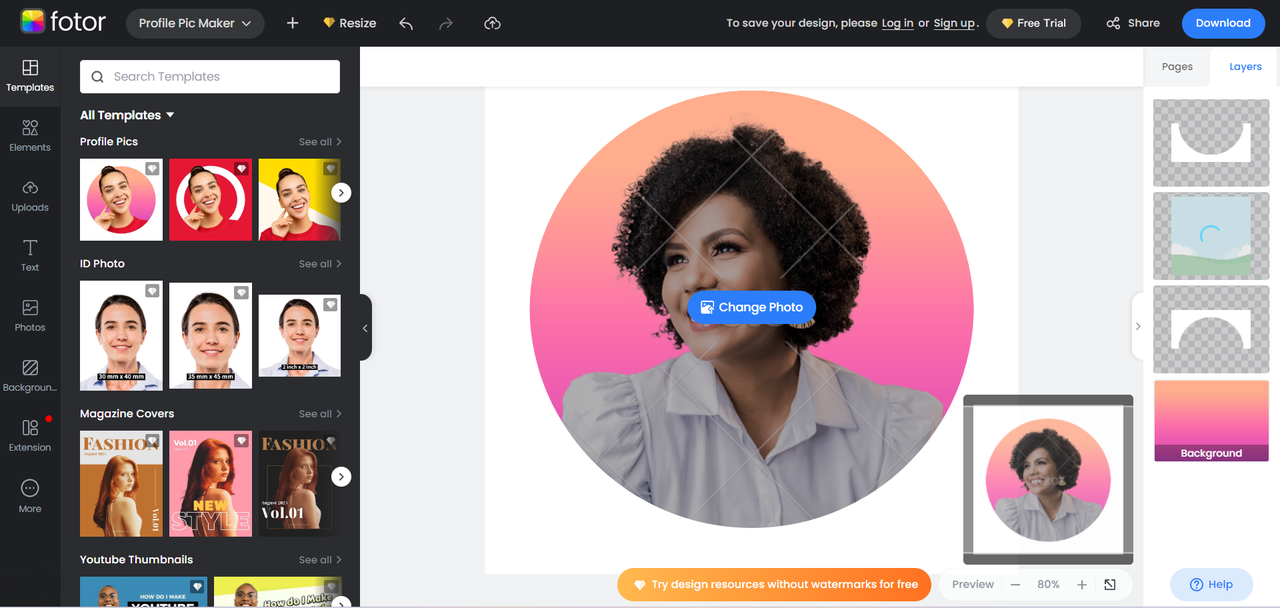
Task: Open the Log in link
Action: pyautogui.click(x=897, y=22)
